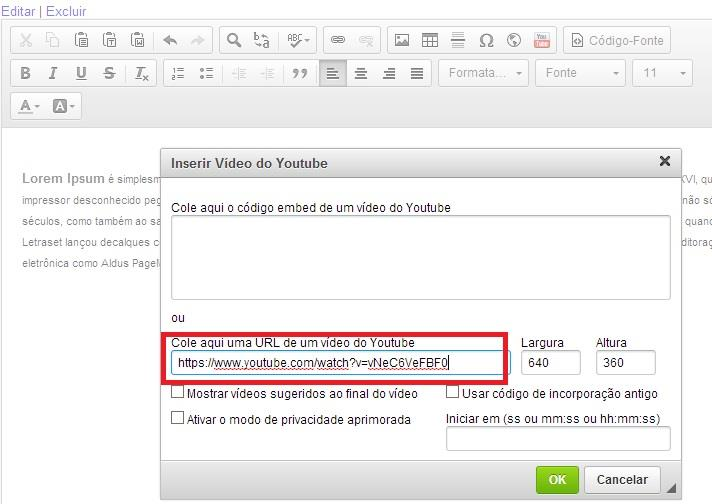Toggle italic formatting

pos(53,73)
